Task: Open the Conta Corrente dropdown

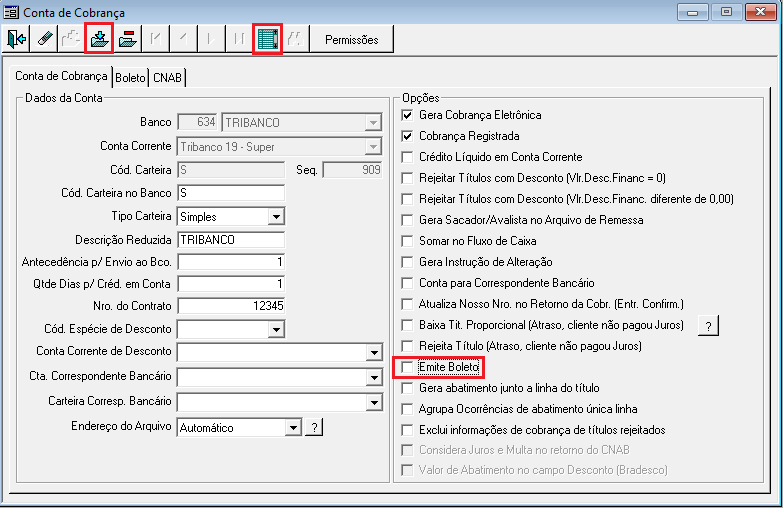Action: [373, 146]
